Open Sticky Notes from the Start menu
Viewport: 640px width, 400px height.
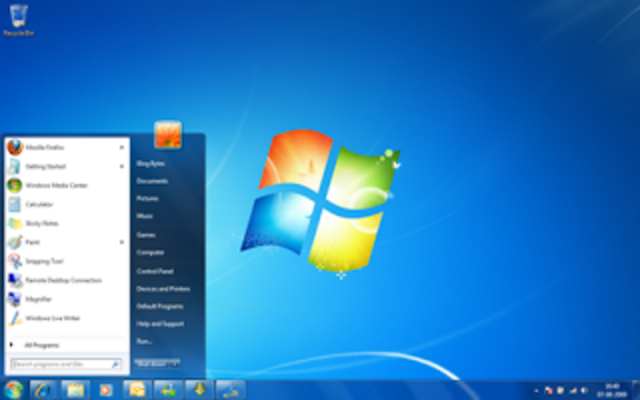pos(67,223)
